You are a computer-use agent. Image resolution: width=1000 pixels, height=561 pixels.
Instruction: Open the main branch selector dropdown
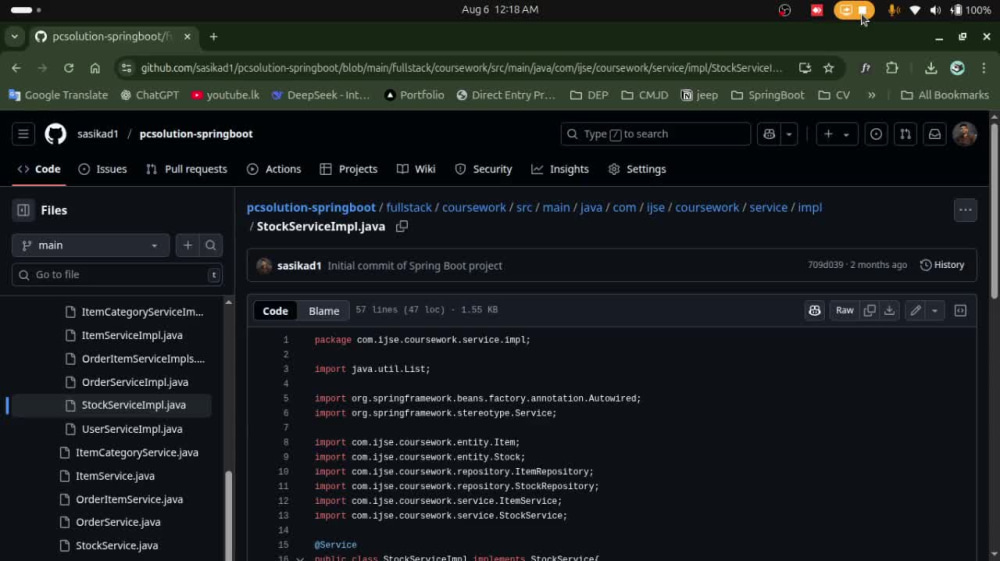[91, 245]
